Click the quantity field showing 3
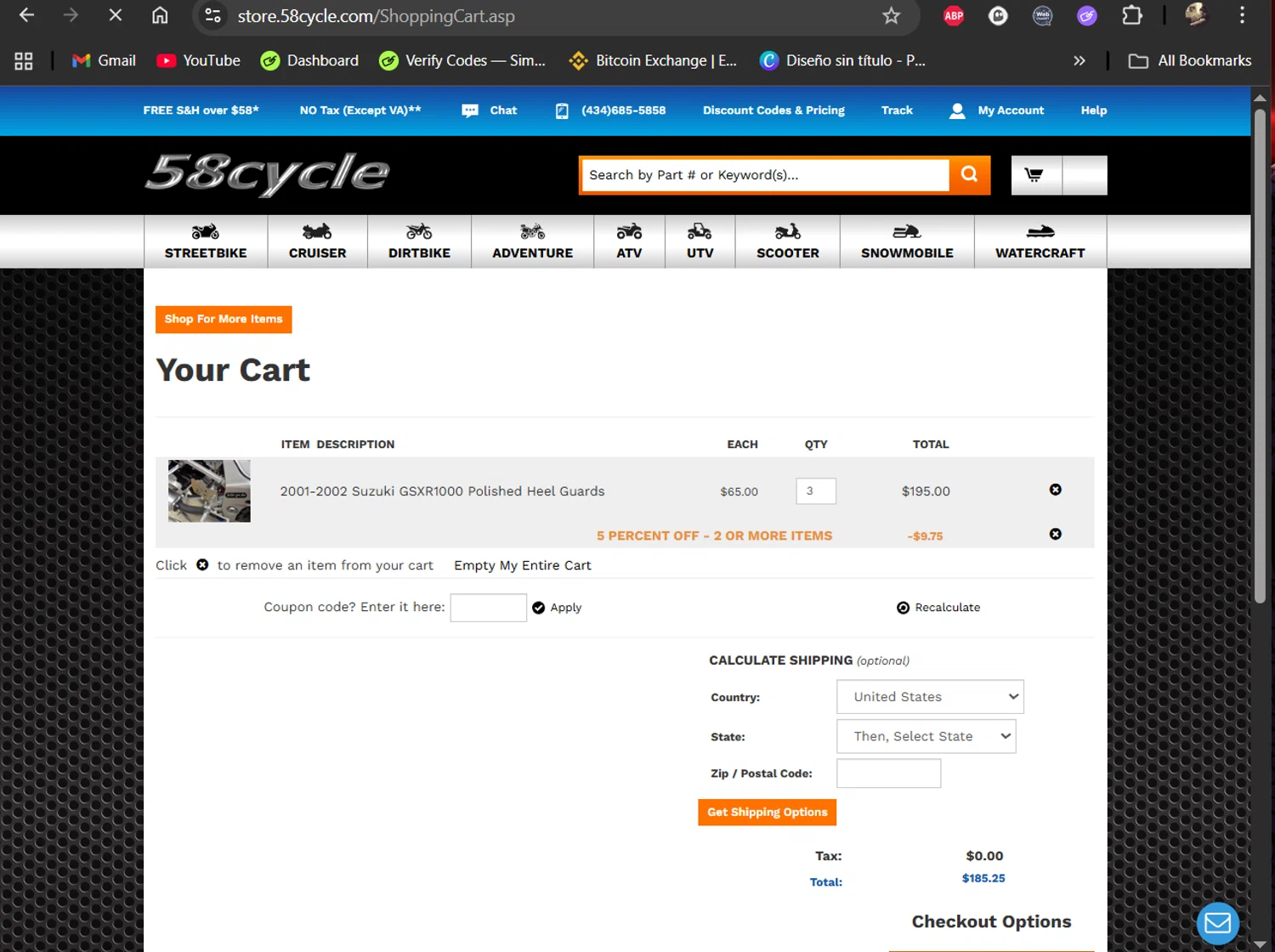1275x952 pixels. [x=816, y=491]
